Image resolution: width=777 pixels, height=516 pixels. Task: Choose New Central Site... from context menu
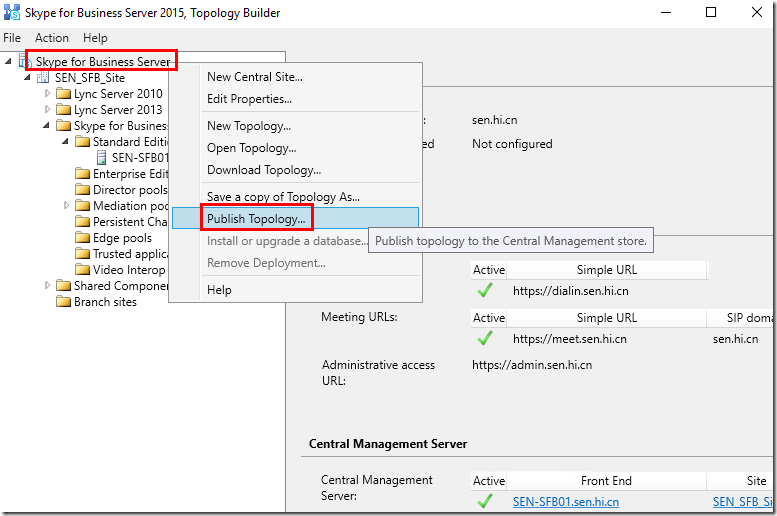coord(296,77)
